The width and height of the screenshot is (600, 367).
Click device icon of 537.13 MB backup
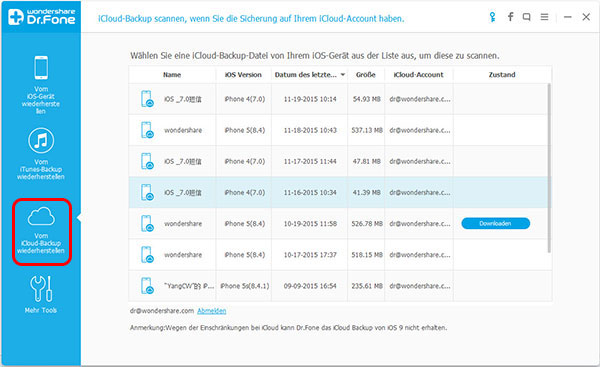(147, 130)
